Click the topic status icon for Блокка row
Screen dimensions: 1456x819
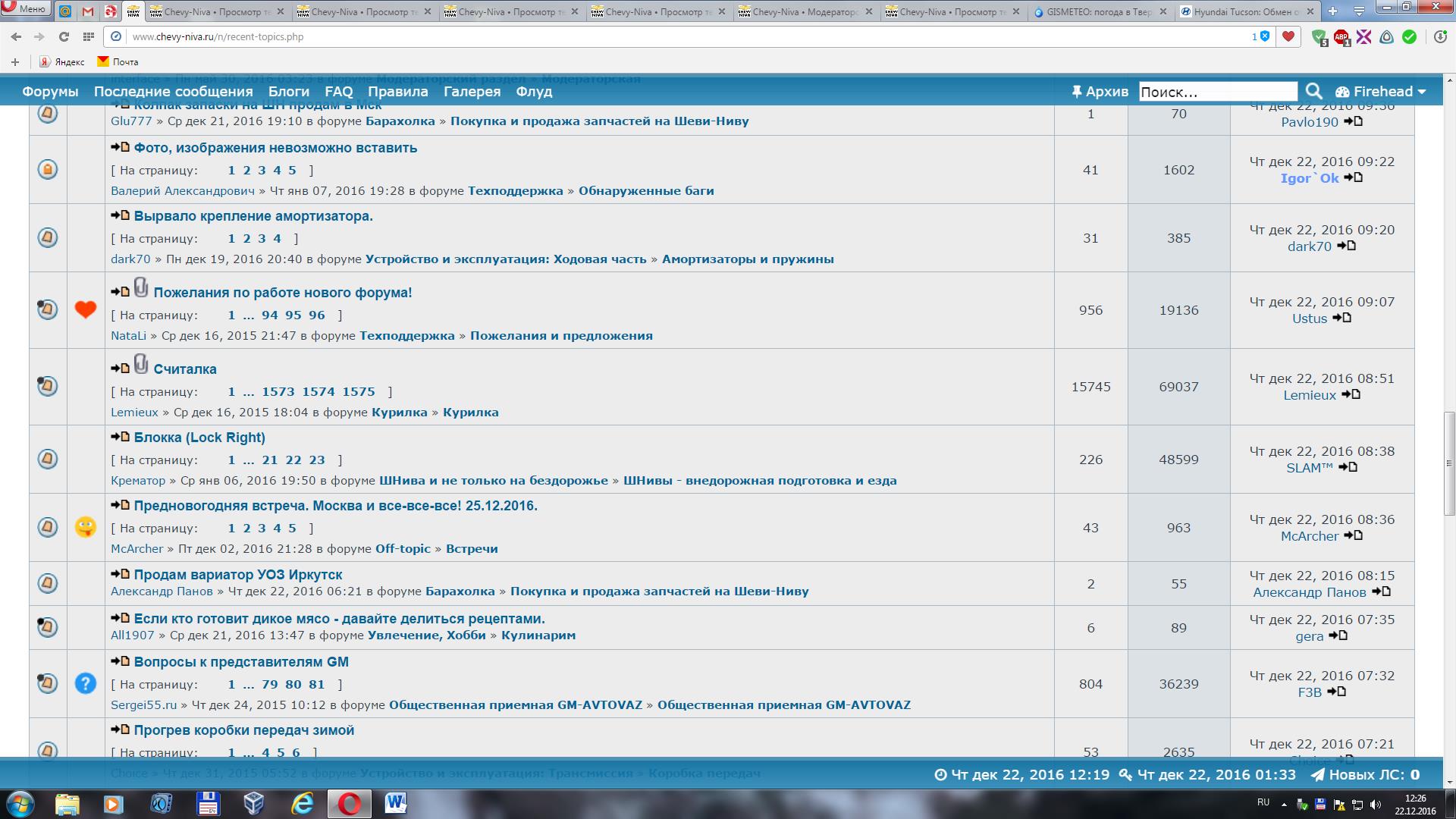(48, 459)
